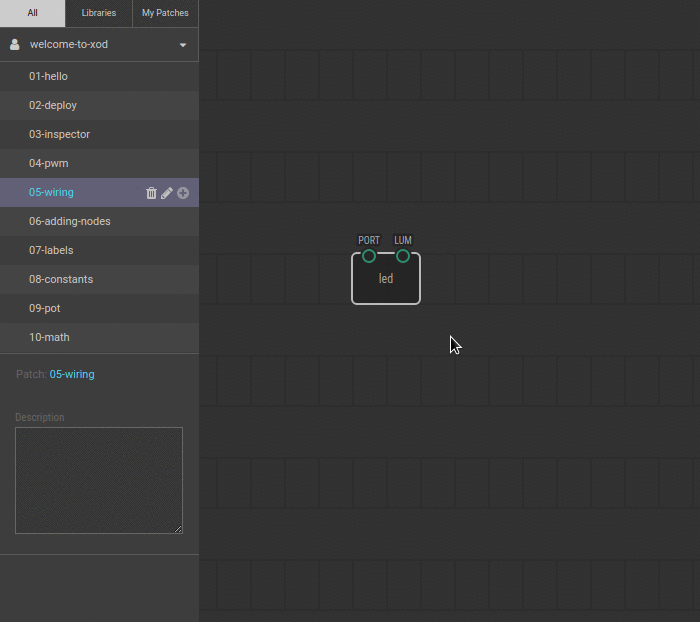This screenshot has width=700, height=622.
Task: Open the 02-deploy patch
Action: pyautogui.click(x=53, y=105)
